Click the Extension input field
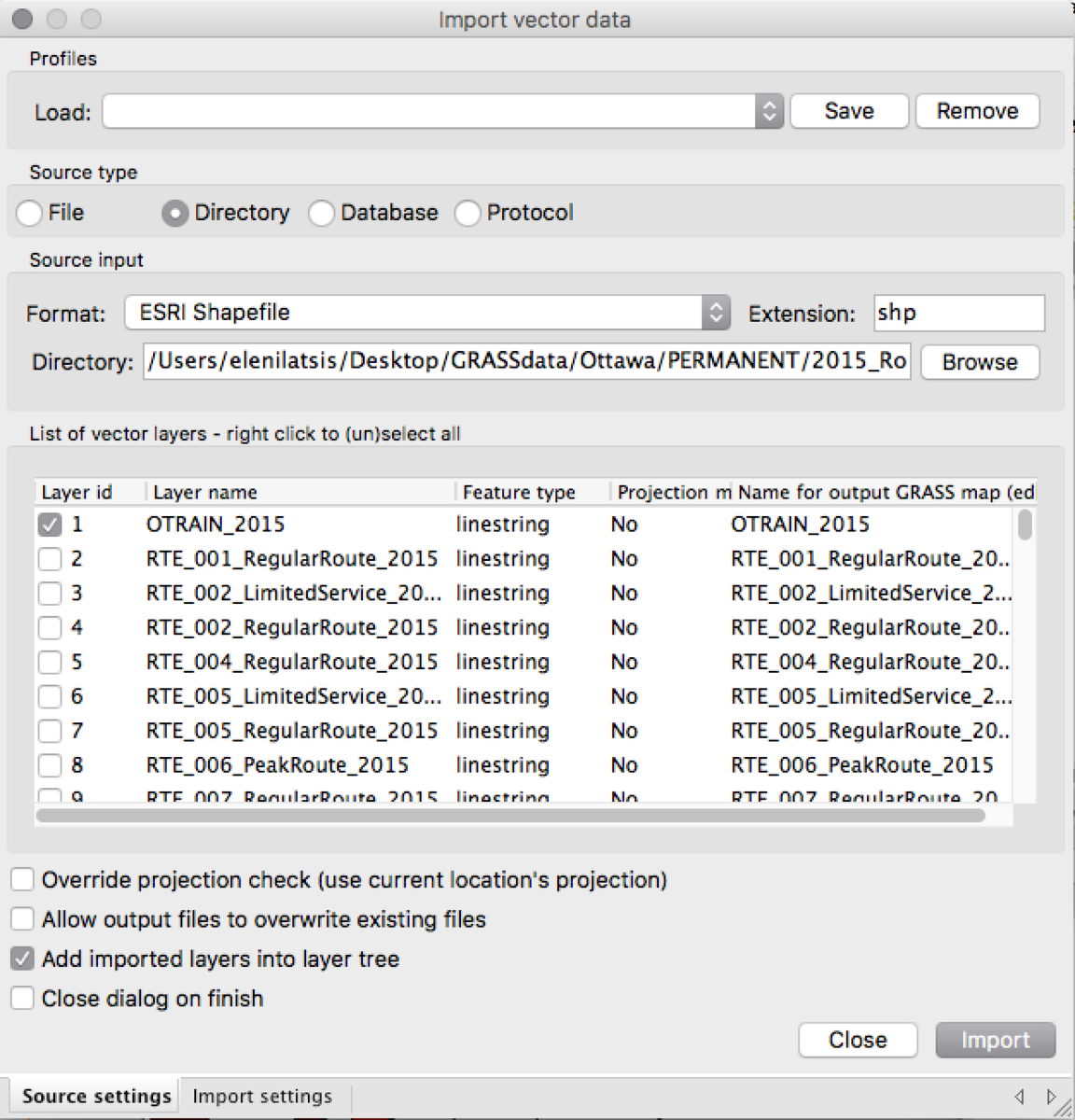1075x1120 pixels. pos(957,313)
